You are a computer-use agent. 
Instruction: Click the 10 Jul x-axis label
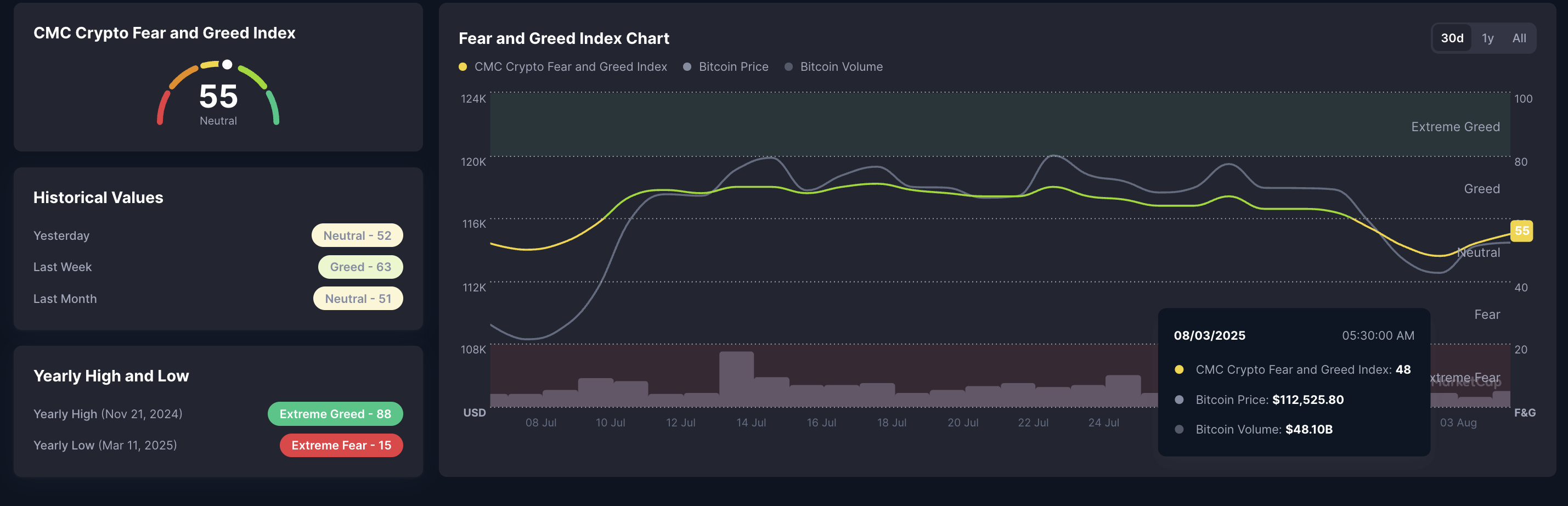pyautogui.click(x=610, y=423)
